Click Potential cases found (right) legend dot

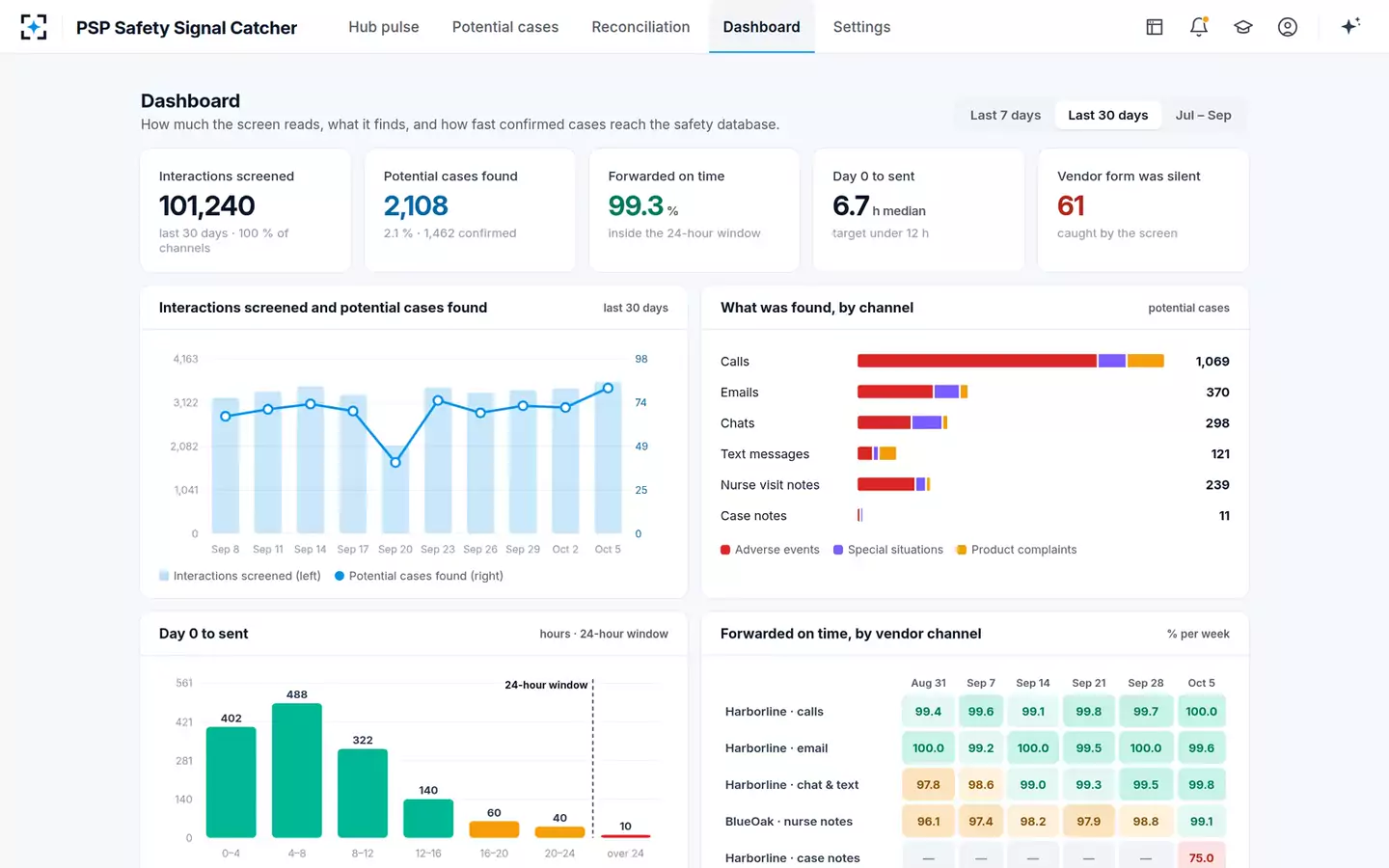340,576
